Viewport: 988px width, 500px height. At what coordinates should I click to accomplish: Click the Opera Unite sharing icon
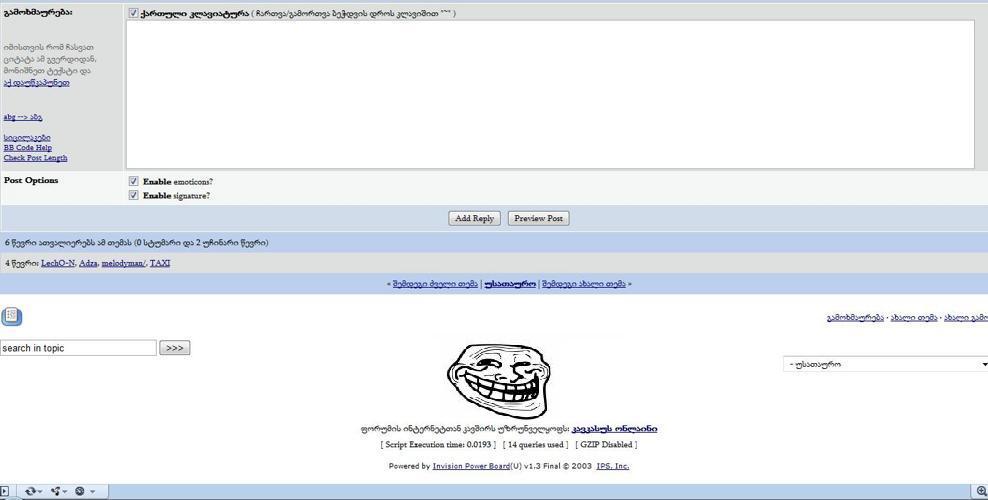click(55, 491)
